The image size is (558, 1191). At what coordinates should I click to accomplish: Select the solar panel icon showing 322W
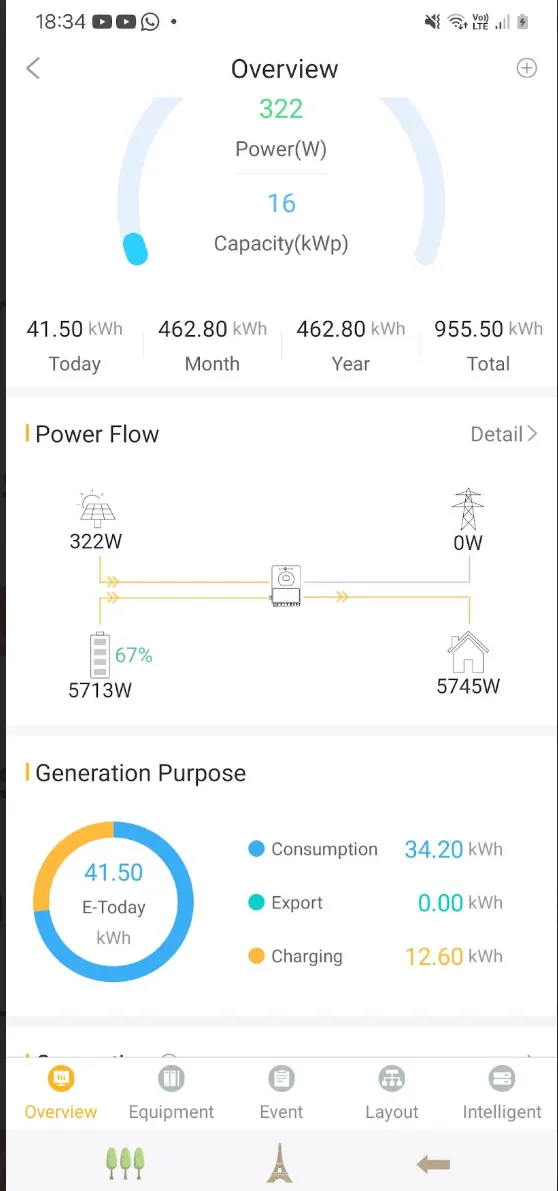(x=96, y=509)
